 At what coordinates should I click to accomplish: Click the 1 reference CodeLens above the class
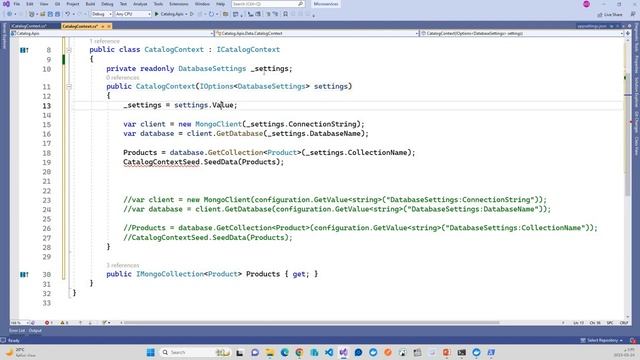coord(104,41)
